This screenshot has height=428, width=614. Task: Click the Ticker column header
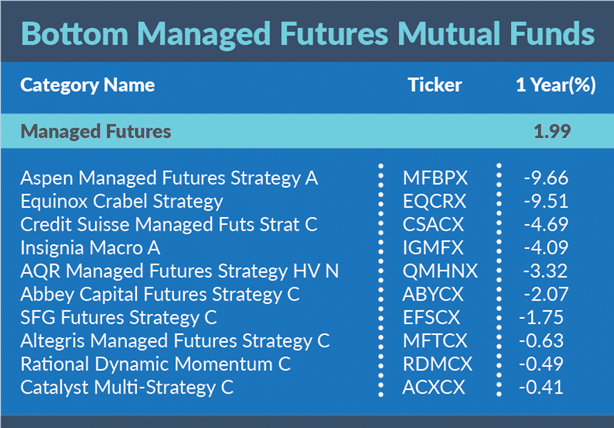point(435,85)
